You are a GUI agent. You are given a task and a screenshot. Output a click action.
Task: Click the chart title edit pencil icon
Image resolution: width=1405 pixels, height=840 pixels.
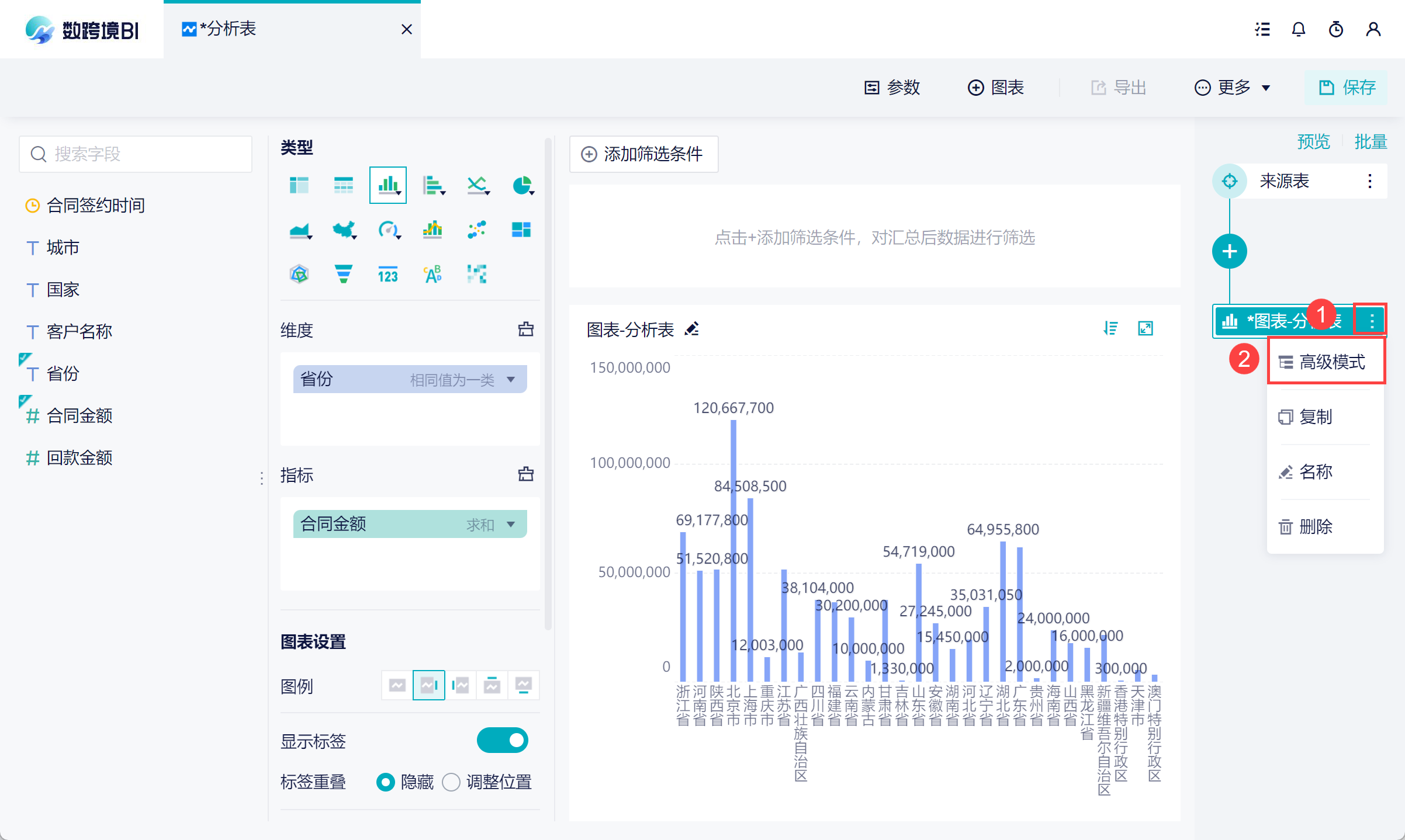[692, 329]
